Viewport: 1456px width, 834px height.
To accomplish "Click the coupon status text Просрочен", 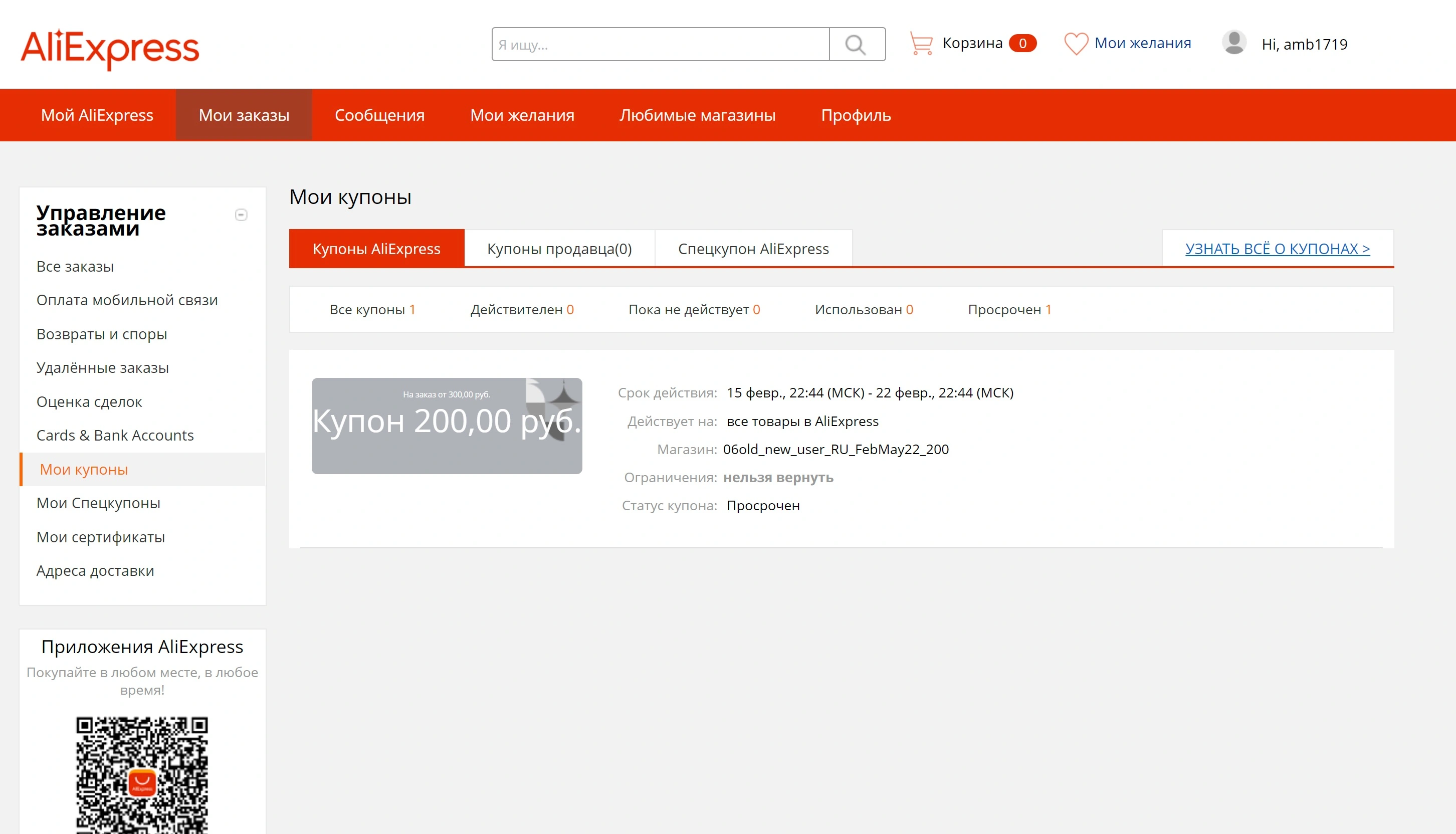I will click(763, 505).
